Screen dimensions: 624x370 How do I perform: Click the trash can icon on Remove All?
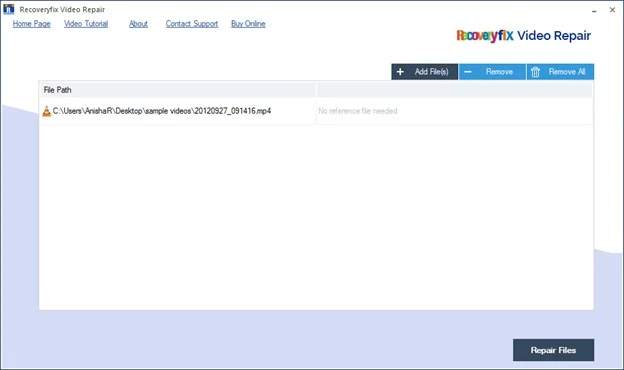click(536, 72)
